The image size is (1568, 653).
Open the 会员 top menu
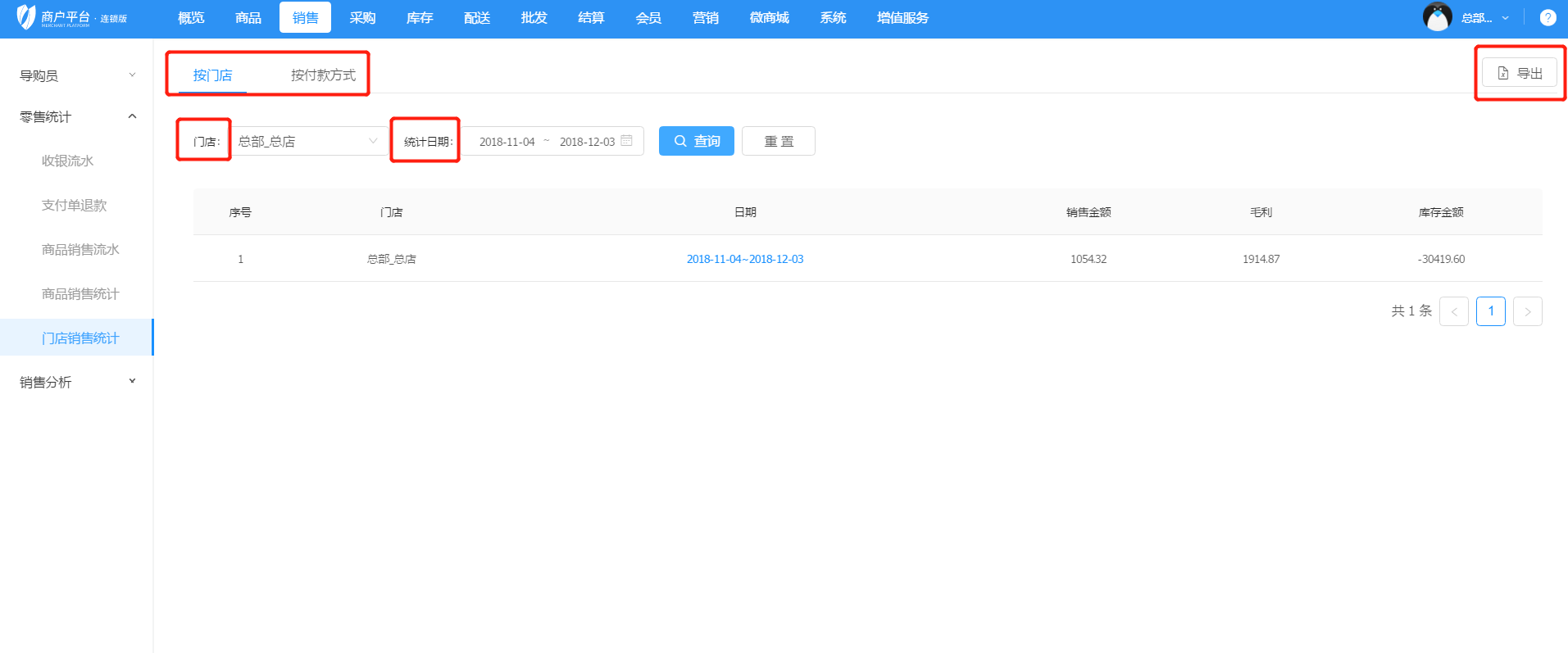click(648, 17)
